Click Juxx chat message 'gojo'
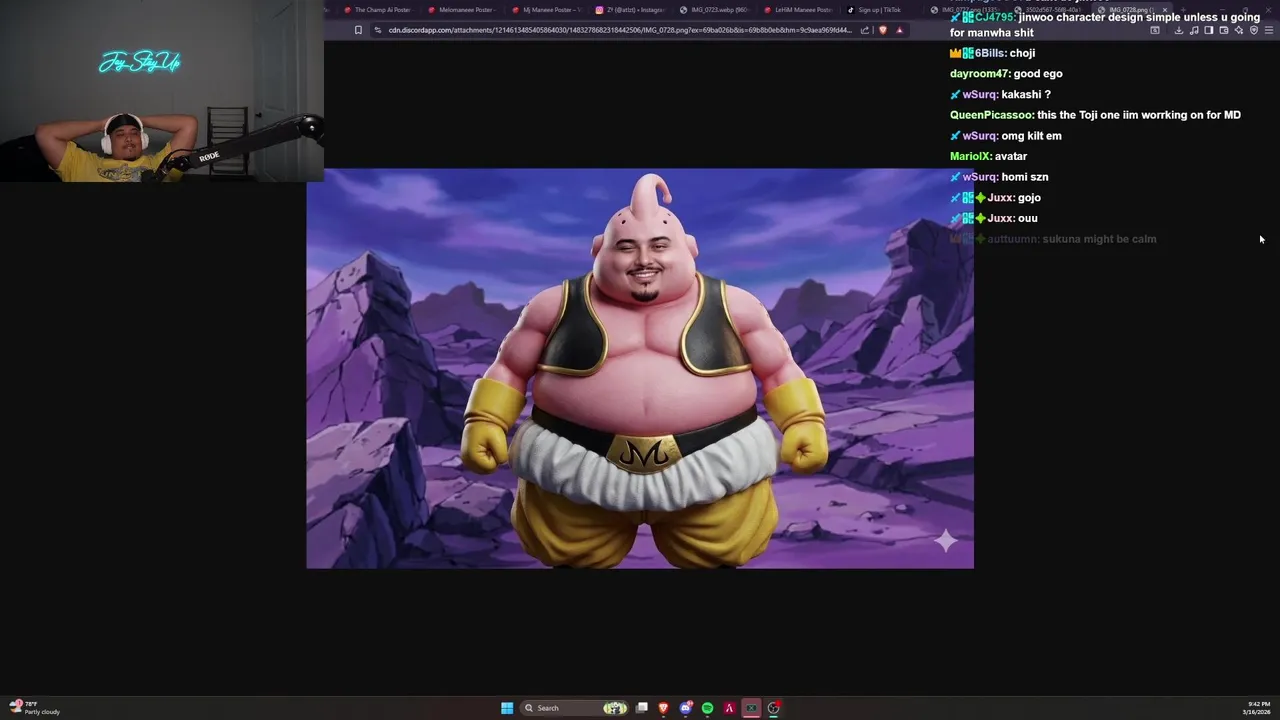Viewport: 1280px width, 720px height. tap(995, 198)
